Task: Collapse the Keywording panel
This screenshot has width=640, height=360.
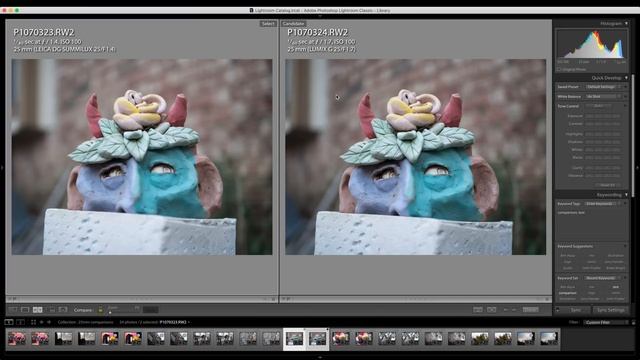Action: (627, 195)
